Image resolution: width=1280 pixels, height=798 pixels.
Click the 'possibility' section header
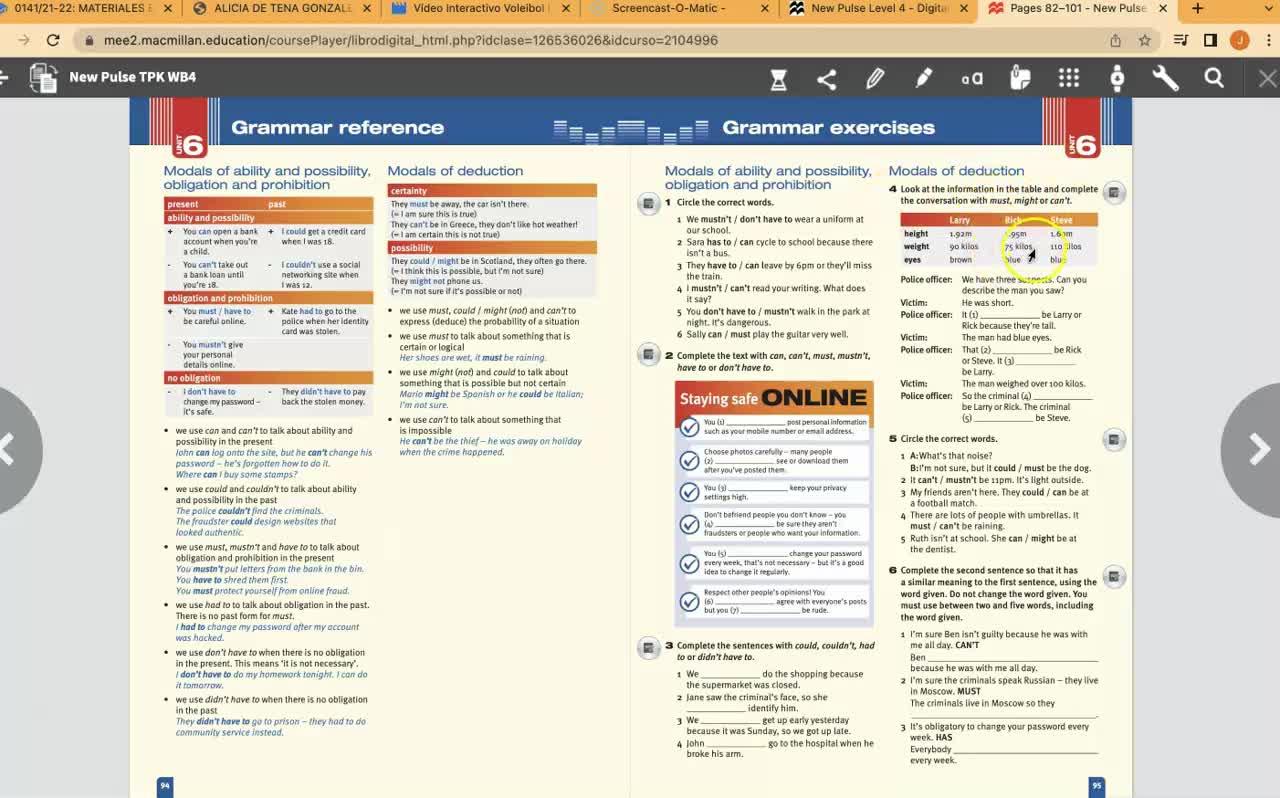point(491,247)
